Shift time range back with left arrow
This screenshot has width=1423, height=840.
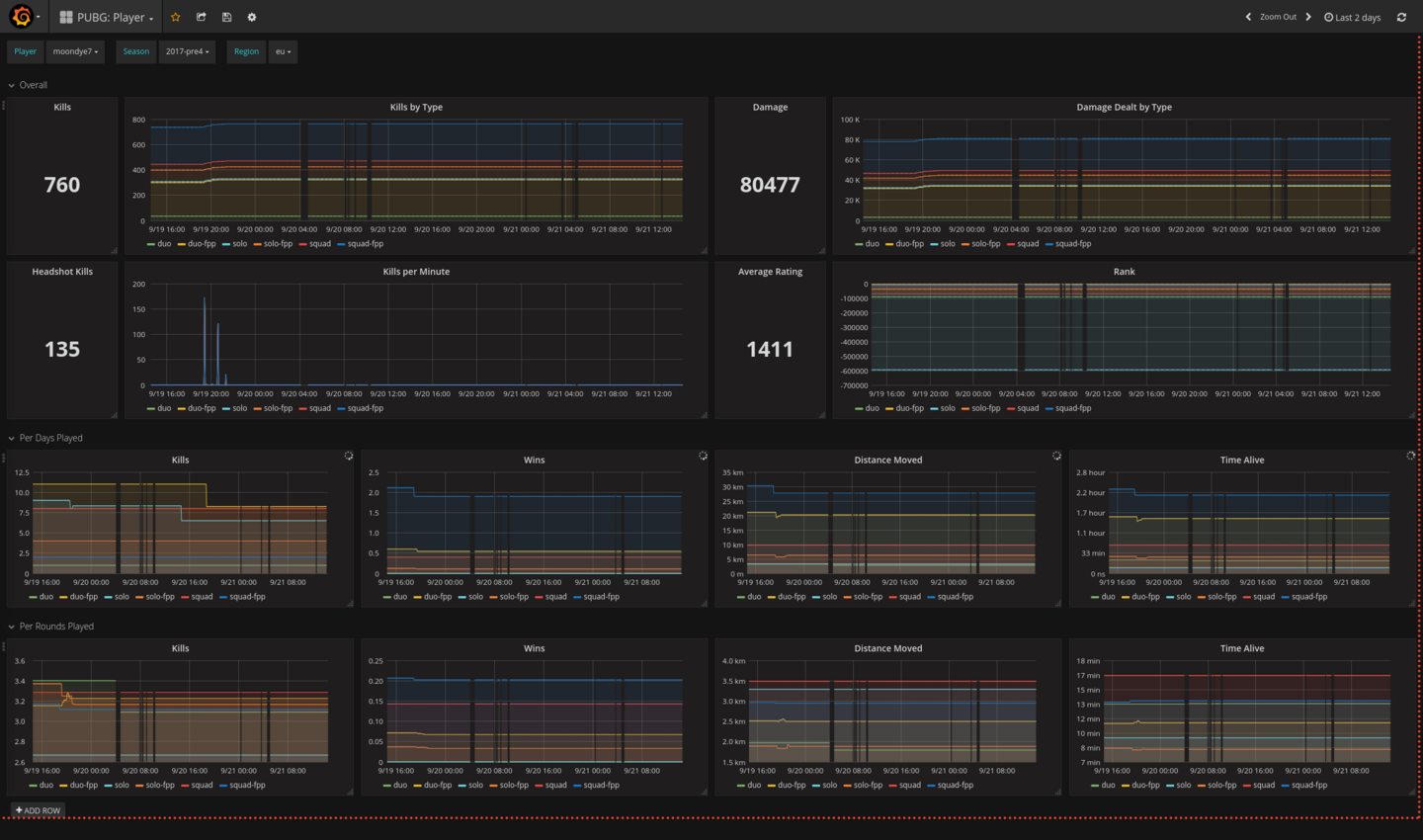pos(1248,17)
